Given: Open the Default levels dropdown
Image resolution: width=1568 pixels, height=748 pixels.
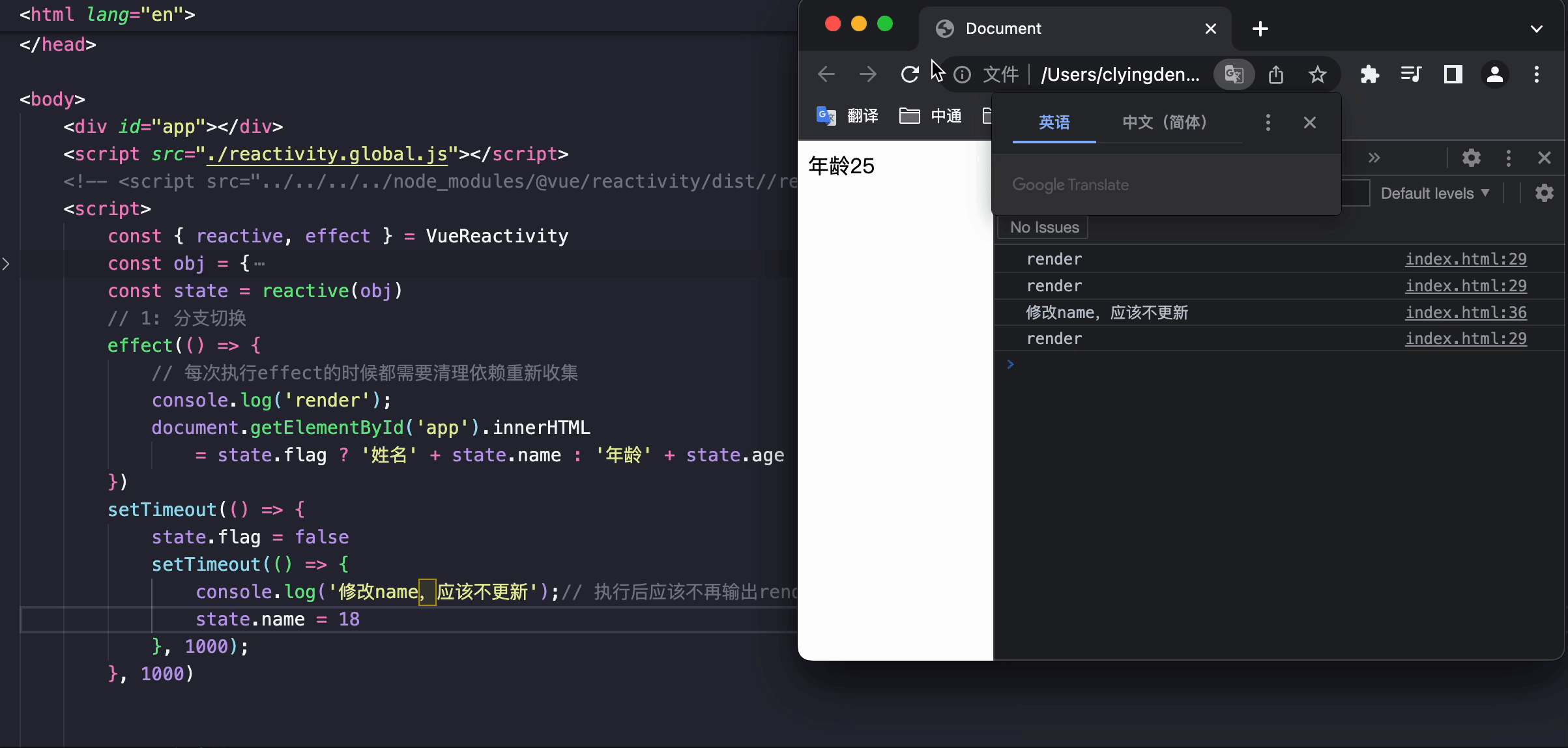Looking at the screenshot, I should pos(1434,194).
